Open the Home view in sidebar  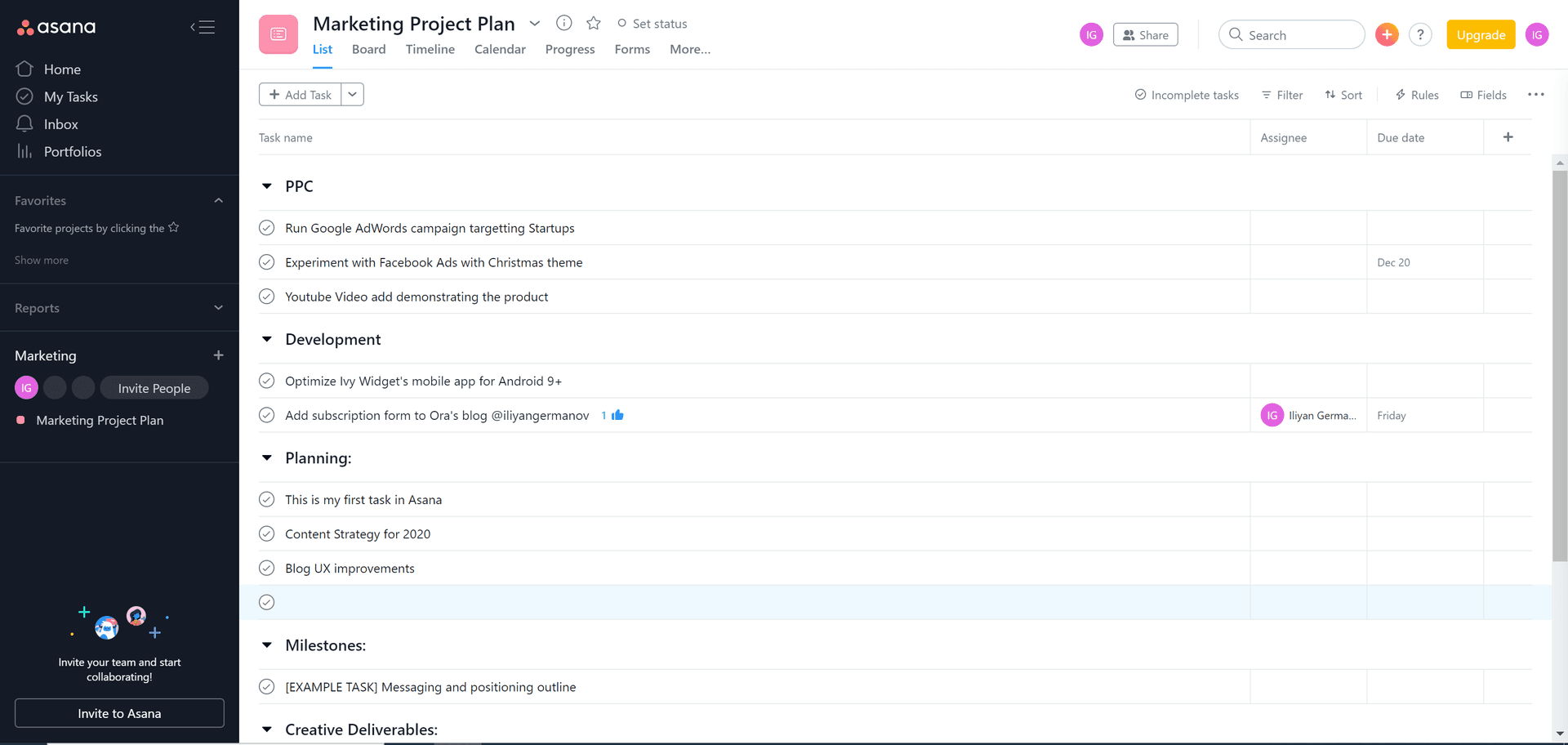(x=62, y=69)
